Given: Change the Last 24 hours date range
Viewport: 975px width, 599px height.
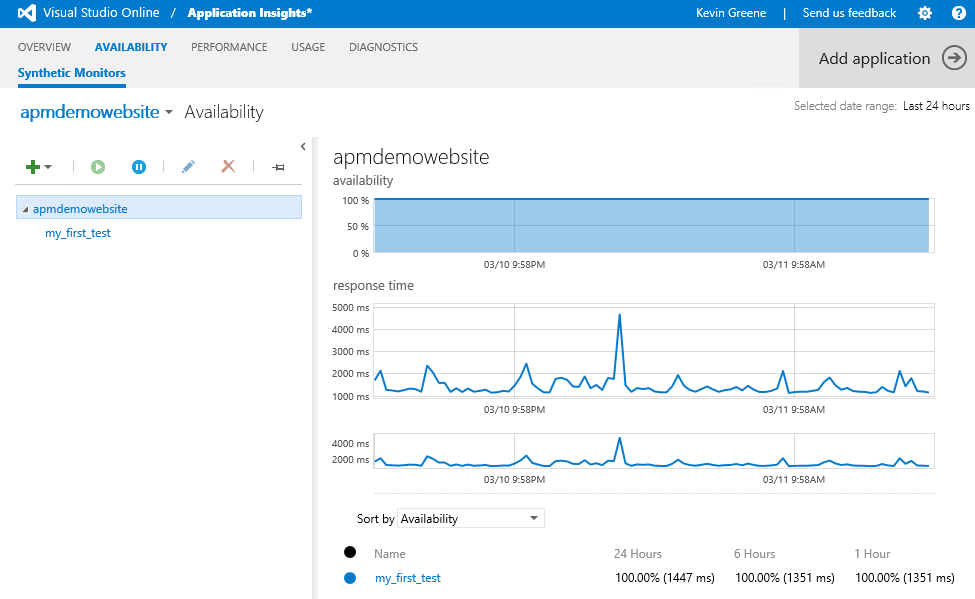Looking at the screenshot, I should [935, 105].
